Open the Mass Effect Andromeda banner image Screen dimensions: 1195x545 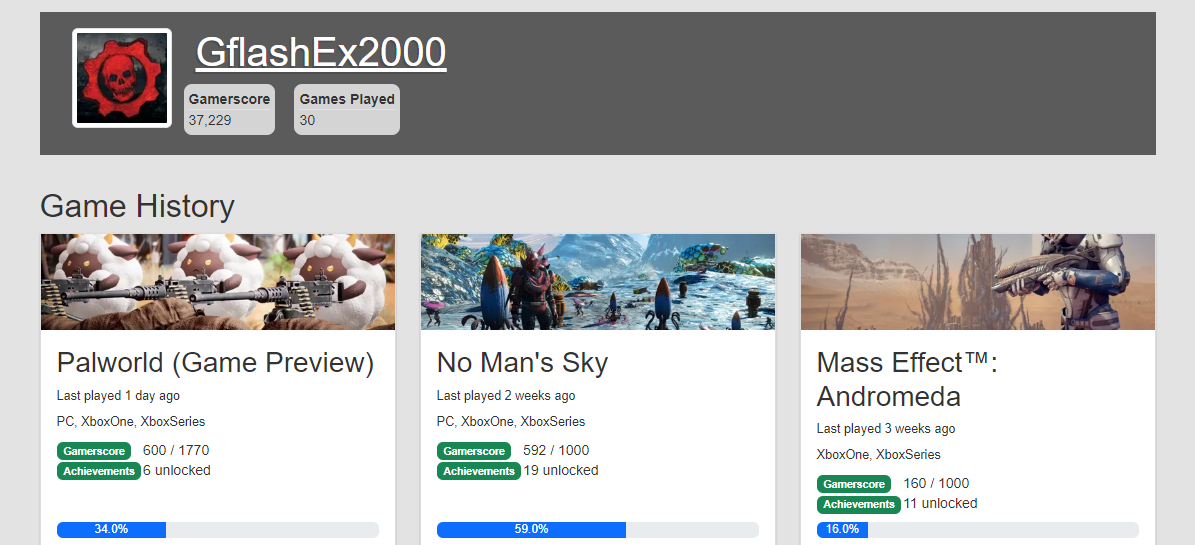click(978, 282)
